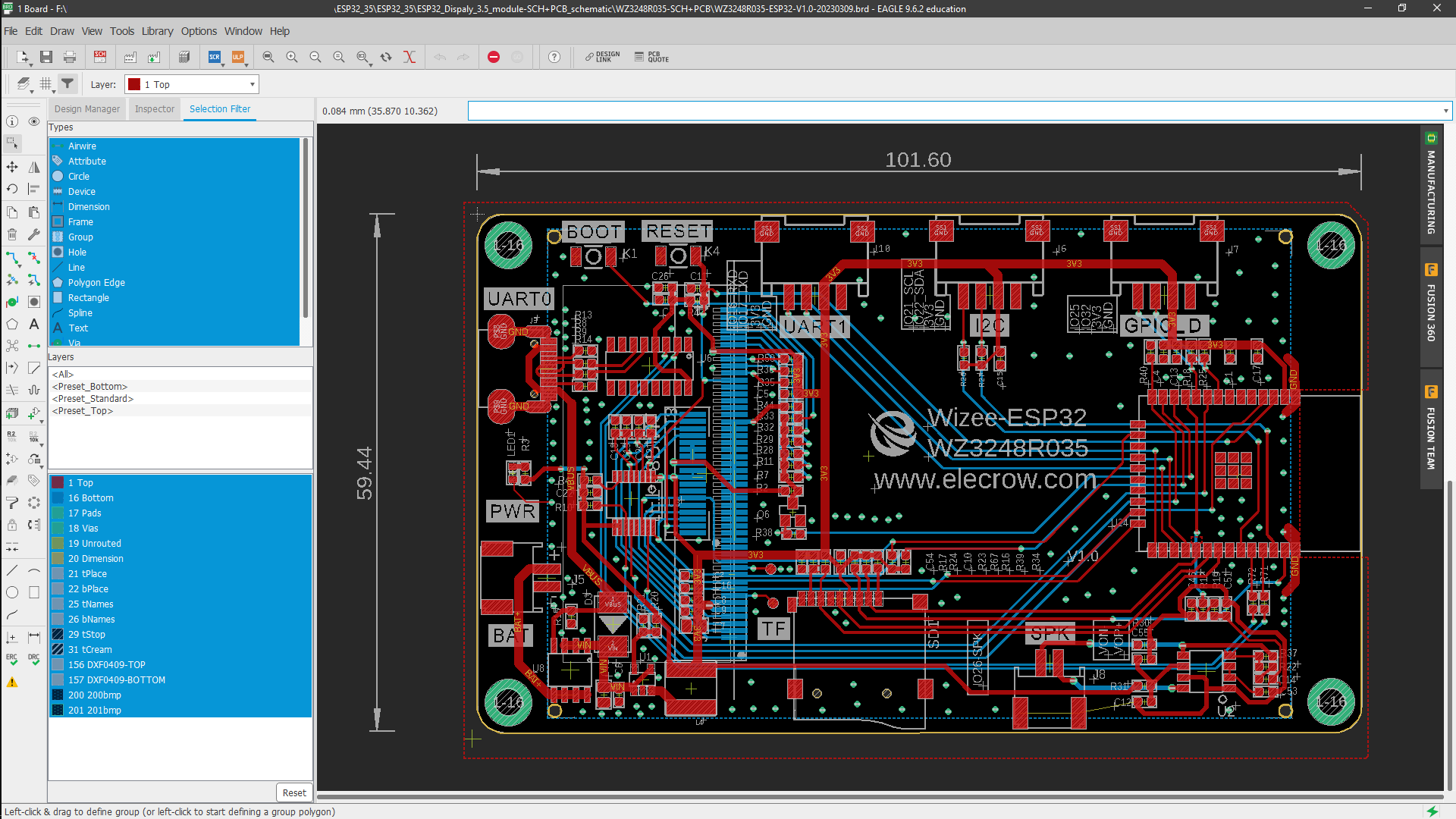Open Help with the question mark icon

click(554, 57)
